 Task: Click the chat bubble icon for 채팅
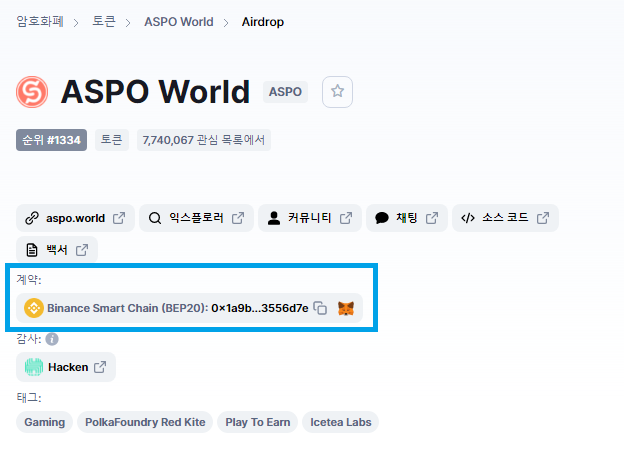pyautogui.click(x=382, y=218)
